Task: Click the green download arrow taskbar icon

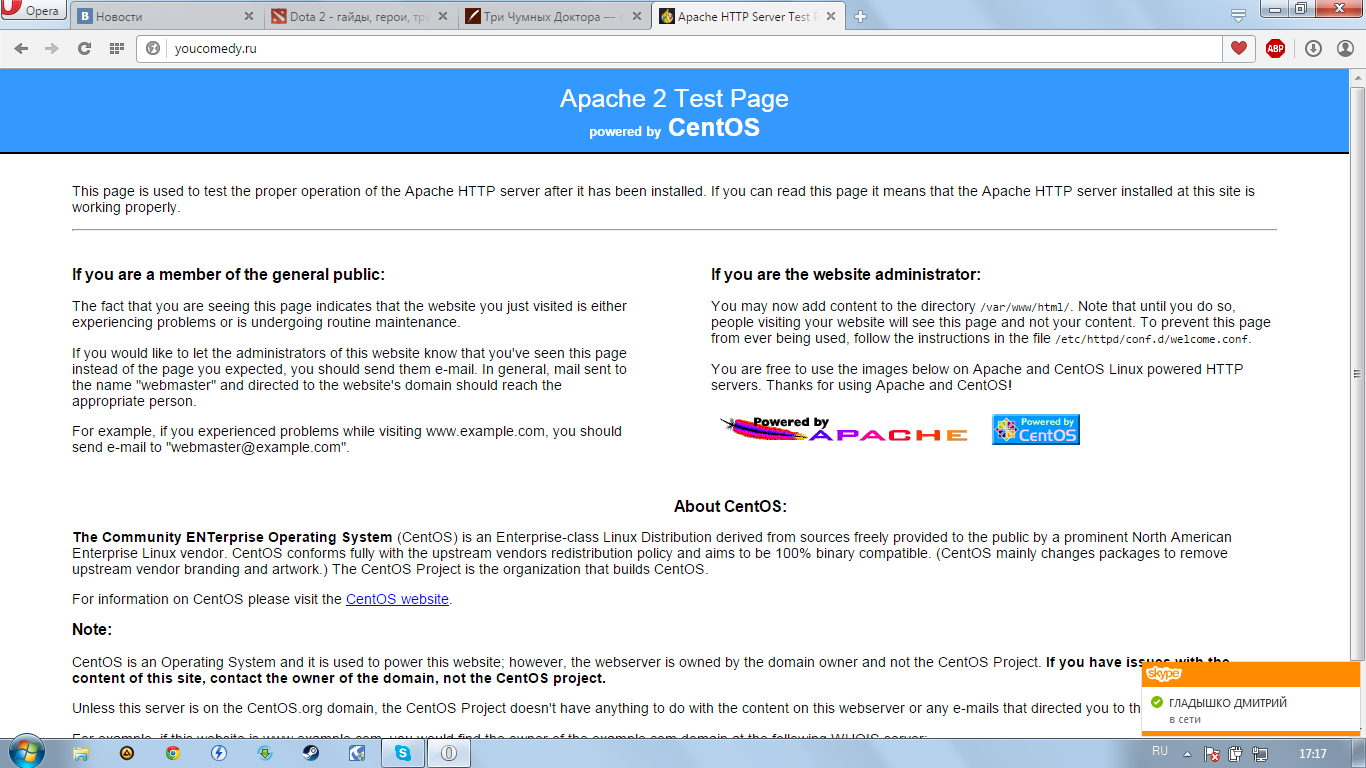Action: coord(264,753)
